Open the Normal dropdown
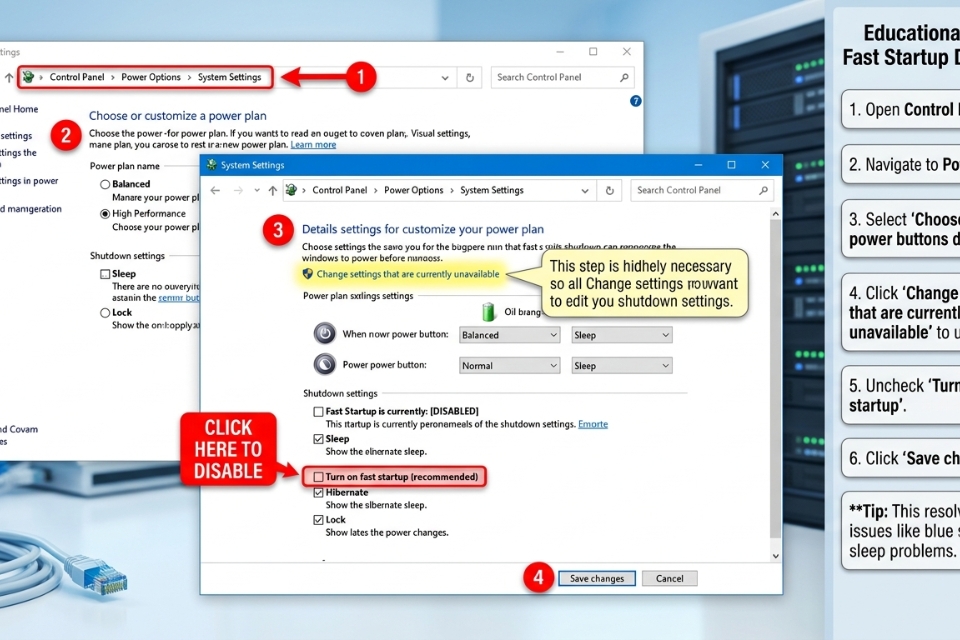Screen dimensions: 960x640 pos(509,366)
